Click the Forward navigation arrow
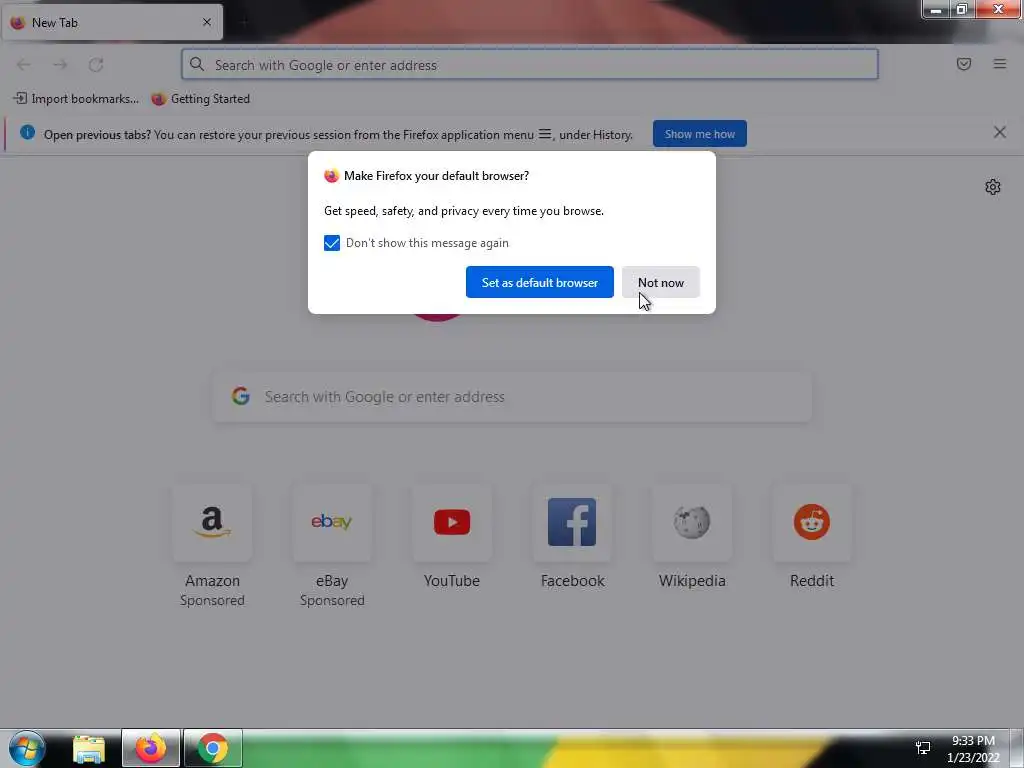Image resolution: width=1024 pixels, height=768 pixels. [x=60, y=65]
